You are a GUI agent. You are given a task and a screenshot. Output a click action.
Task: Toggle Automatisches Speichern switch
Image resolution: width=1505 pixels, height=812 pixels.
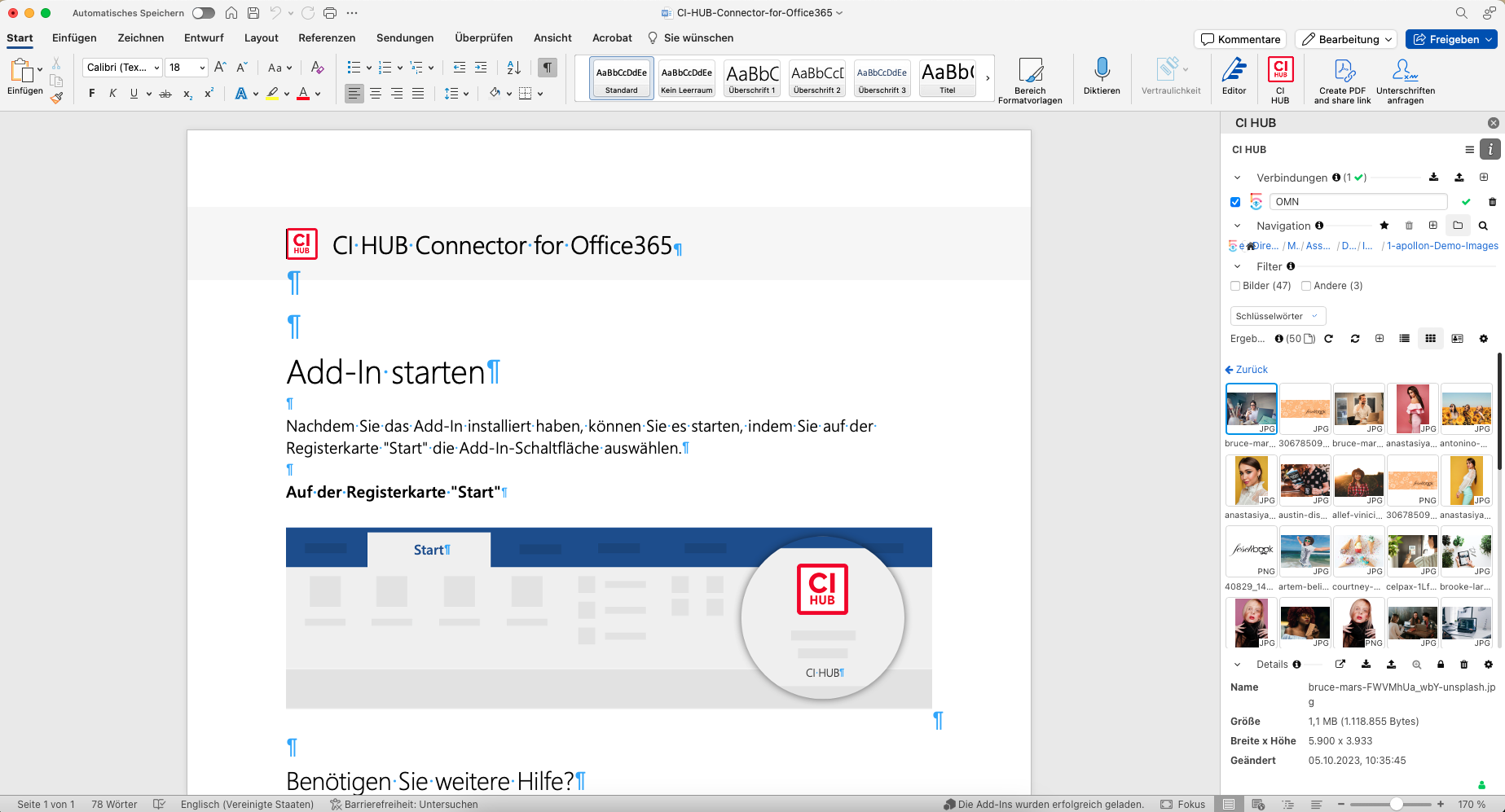click(204, 13)
